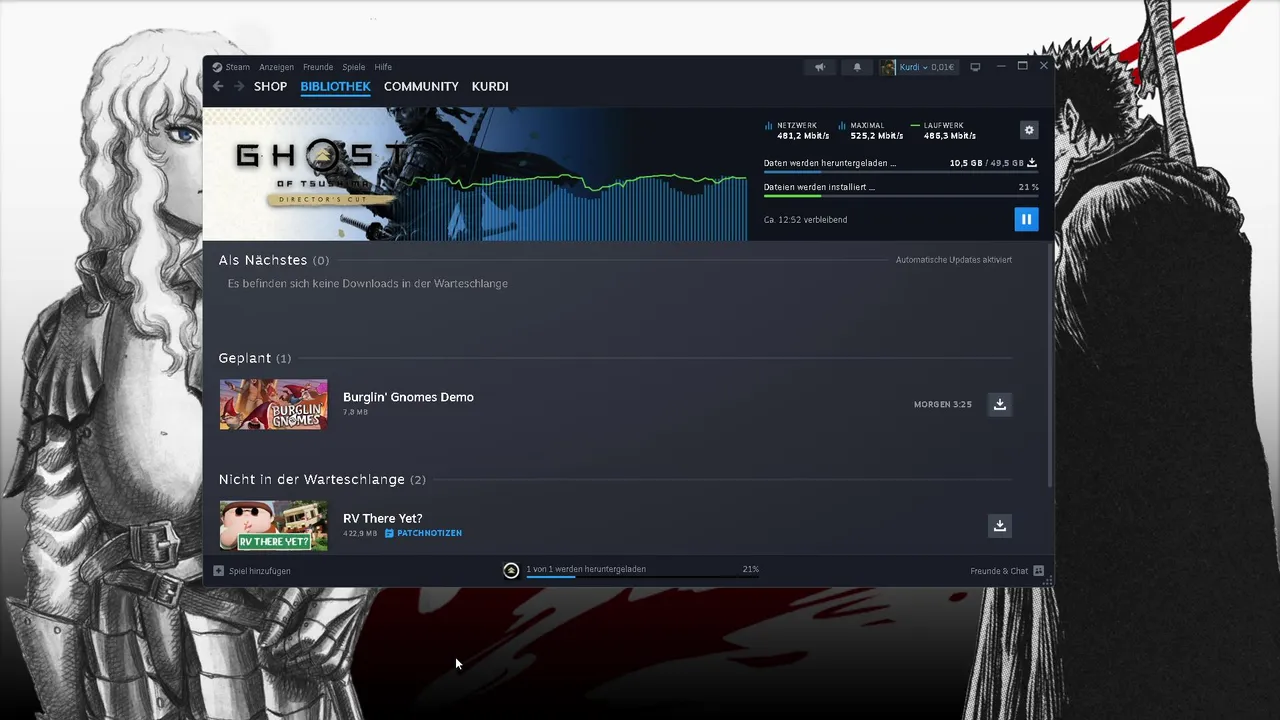Click the blue data download progress bar
Image resolution: width=1280 pixels, height=720 pixels.
coord(900,172)
